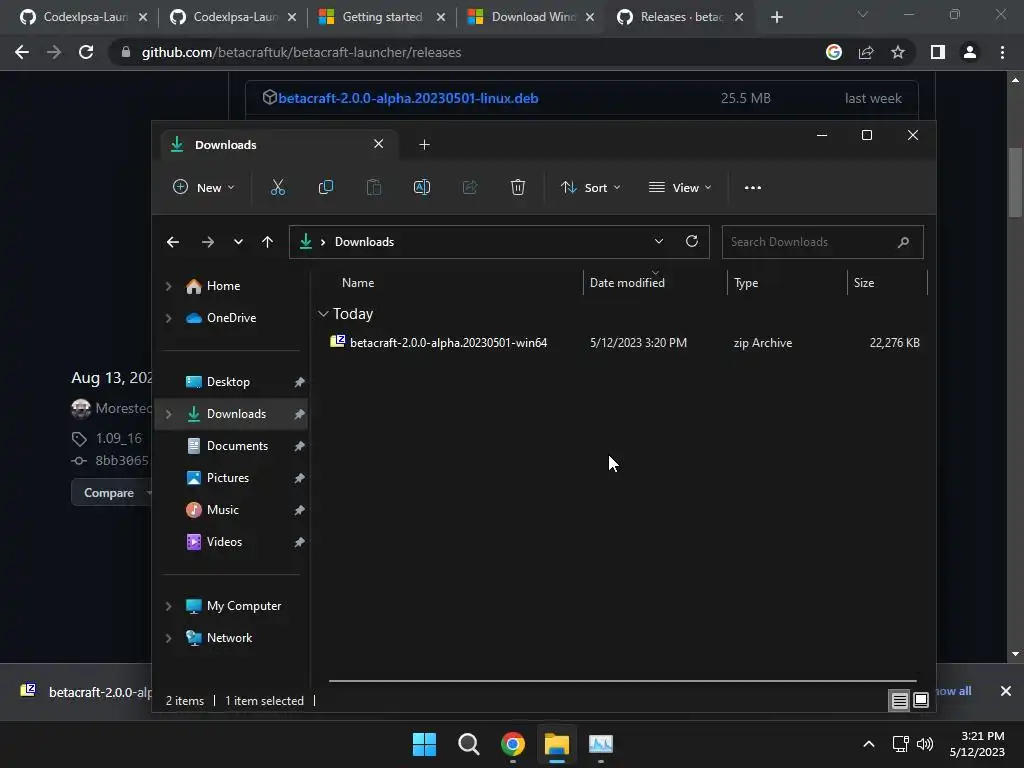Select betacraft-2.0.0-alpha win64 zip file
Screen dimensions: 1024x768
[624, 343]
